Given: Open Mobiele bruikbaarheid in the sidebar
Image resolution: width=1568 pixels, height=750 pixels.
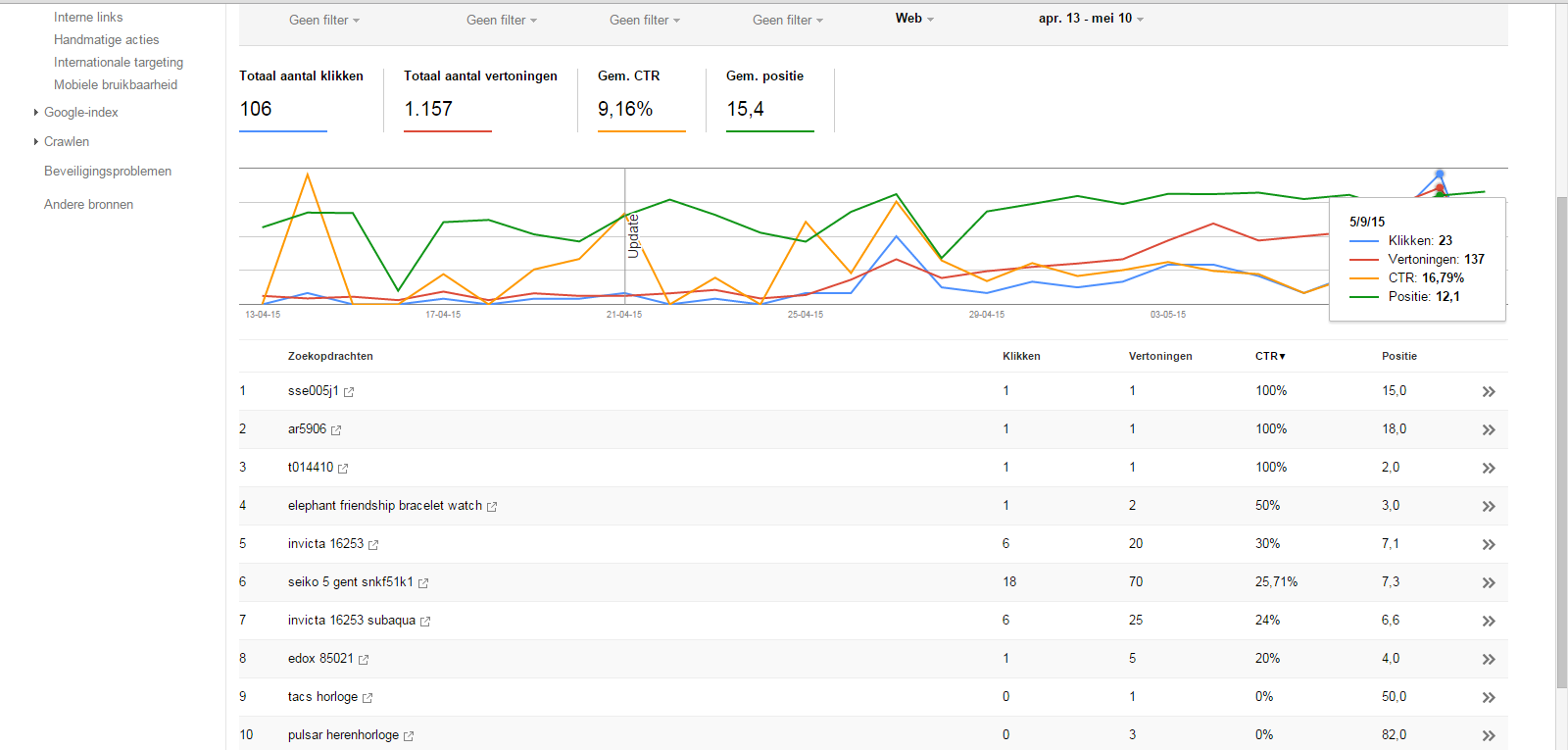Looking at the screenshot, I should (x=116, y=85).
